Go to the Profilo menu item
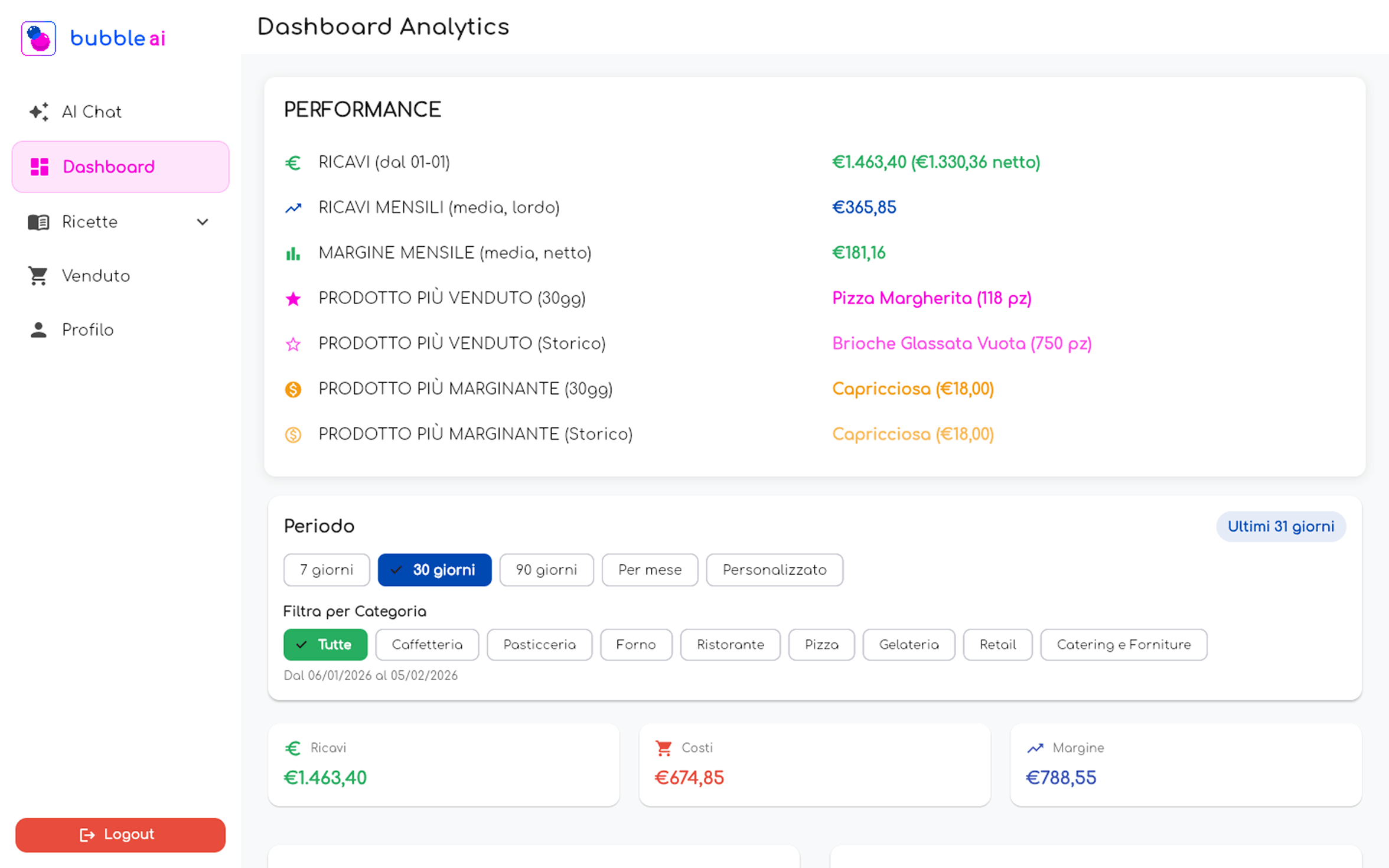Image resolution: width=1389 pixels, height=868 pixels. (x=87, y=330)
